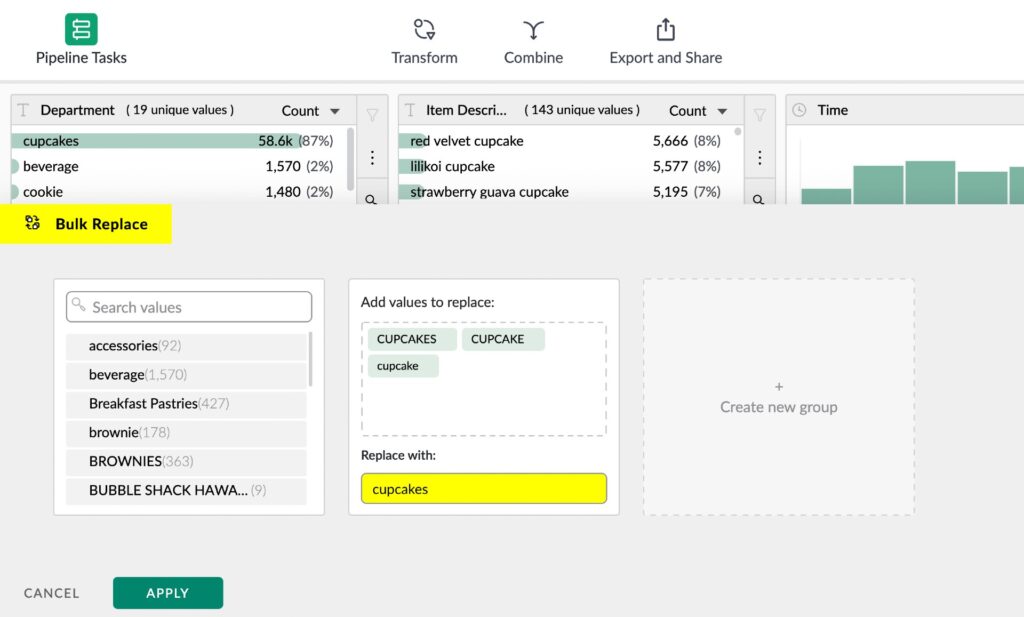Open the Combine tool
The image size is (1024, 617).
point(533,40)
